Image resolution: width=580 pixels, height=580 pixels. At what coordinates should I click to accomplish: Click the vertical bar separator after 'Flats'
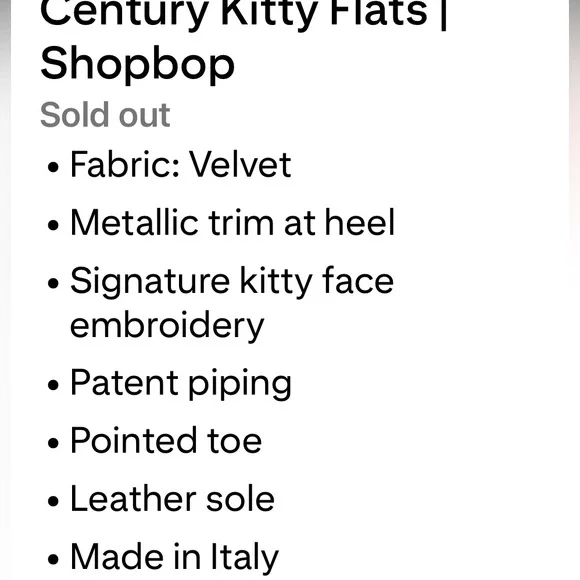tap(444, 15)
